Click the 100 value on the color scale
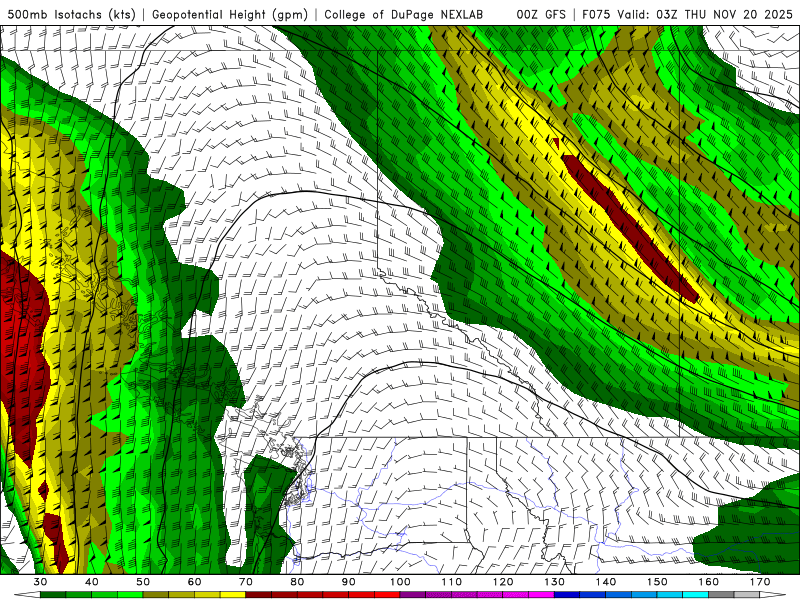800x600 pixels. click(400, 582)
